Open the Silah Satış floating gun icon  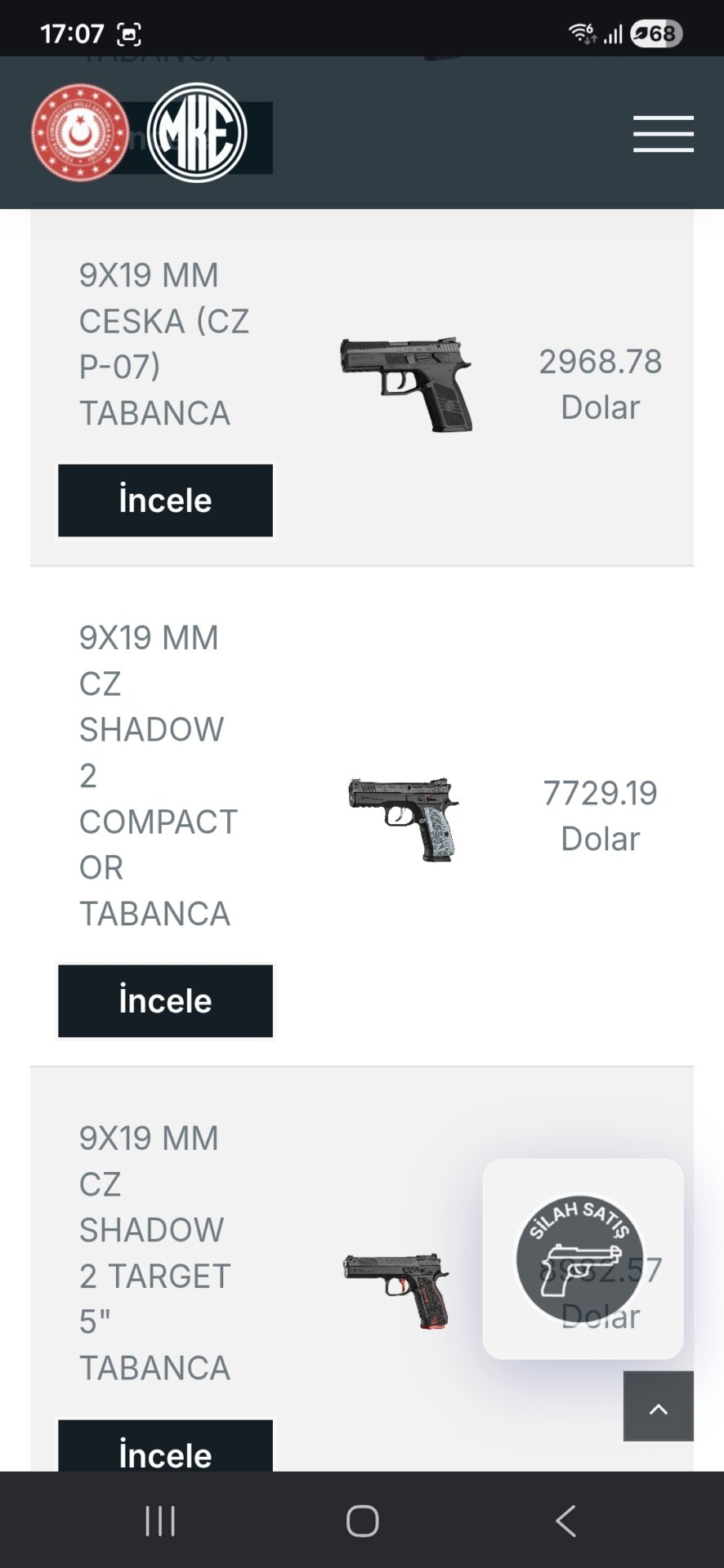point(580,1258)
